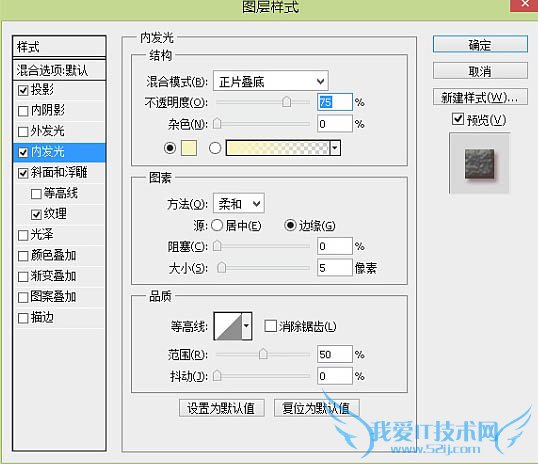
Task: Enable the 图案叠加 checkbox
Action: click(x=23, y=297)
